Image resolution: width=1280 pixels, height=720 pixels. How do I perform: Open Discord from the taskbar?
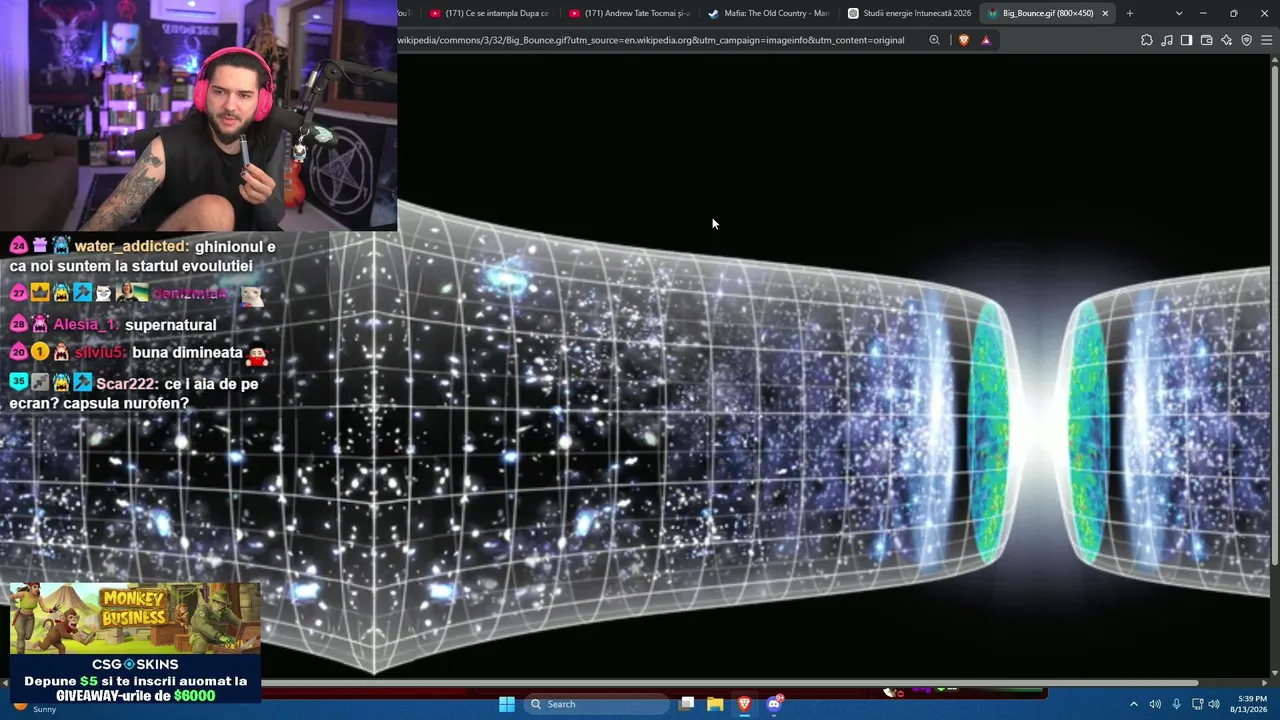pos(774,704)
